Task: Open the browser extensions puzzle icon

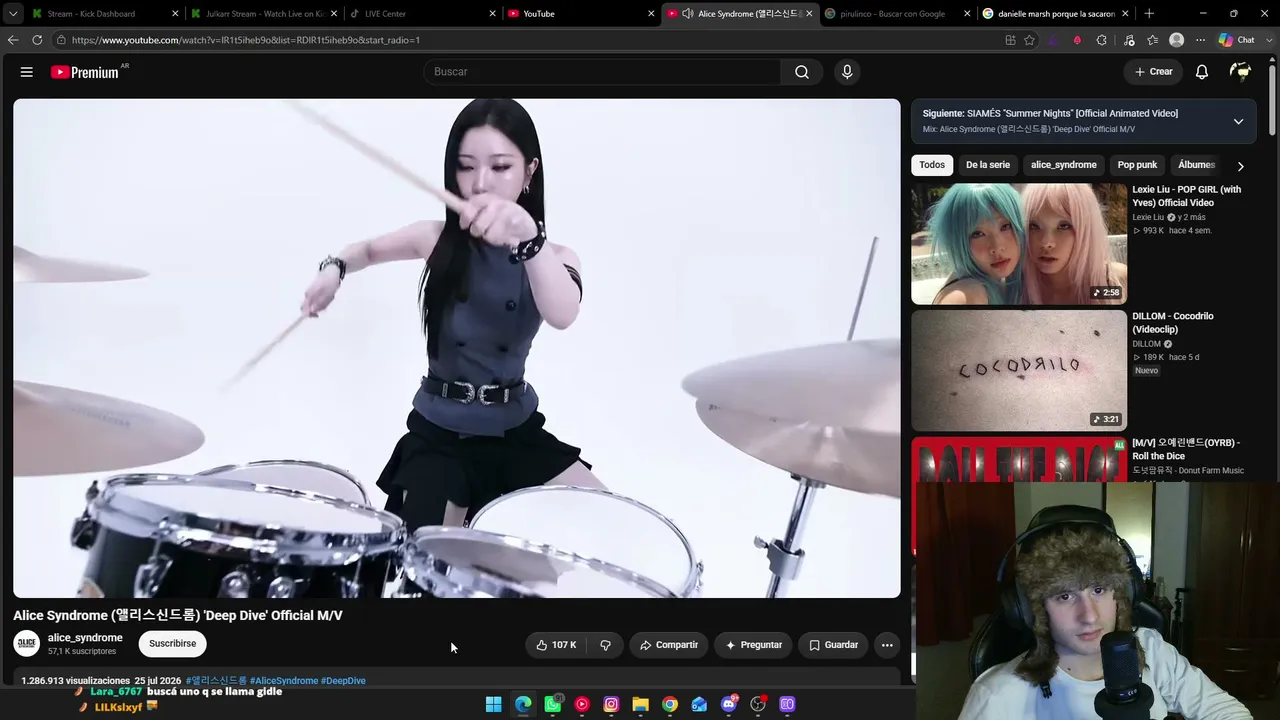Action: (x=1101, y=40)
